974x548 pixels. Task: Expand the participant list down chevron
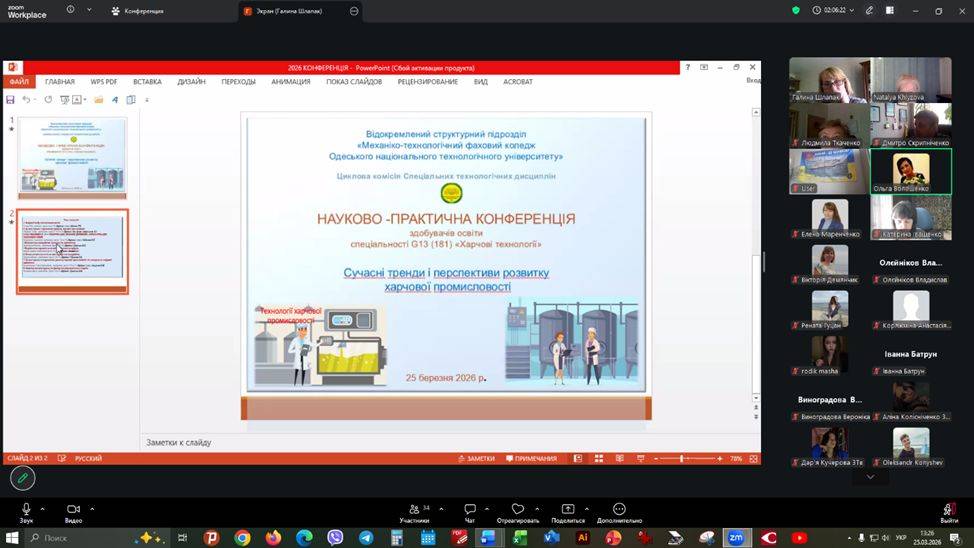tap(870, 477)
